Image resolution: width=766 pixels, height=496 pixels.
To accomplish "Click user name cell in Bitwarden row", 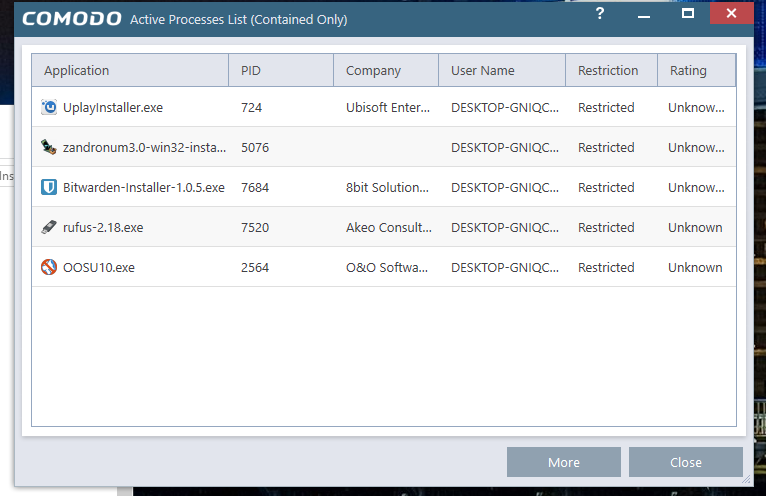I will click(505, 188).
